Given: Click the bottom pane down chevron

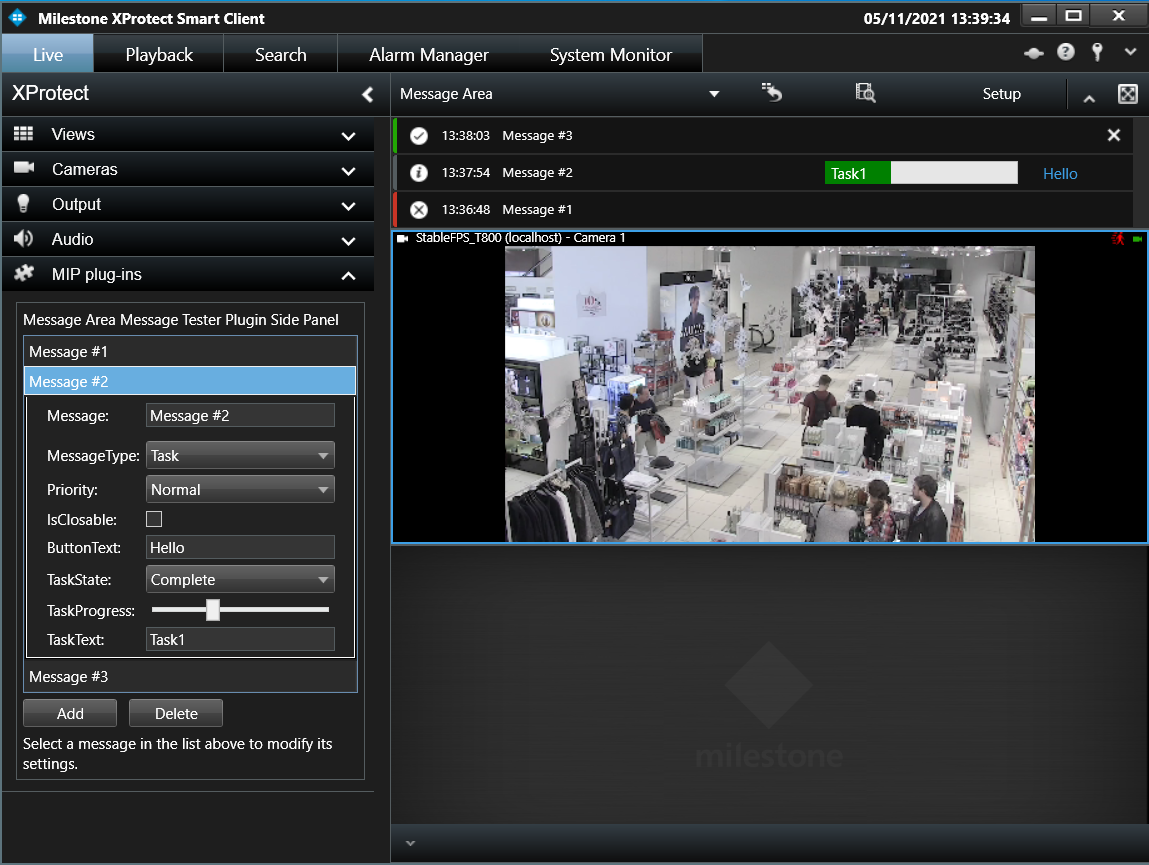Looking at the screenshot, I should click(x=410, y=843).
